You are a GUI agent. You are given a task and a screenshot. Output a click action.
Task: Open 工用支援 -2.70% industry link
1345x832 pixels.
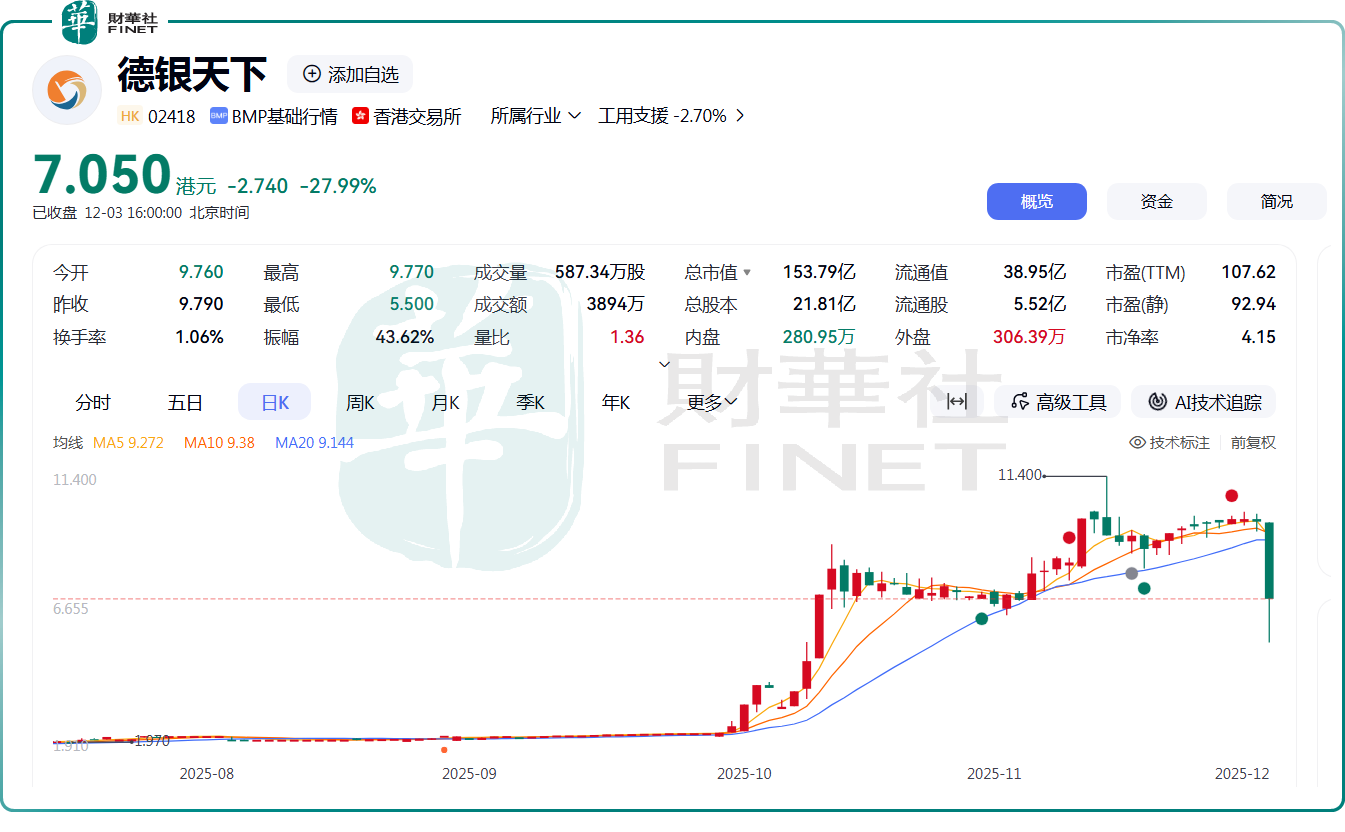[x=671, y=116]
